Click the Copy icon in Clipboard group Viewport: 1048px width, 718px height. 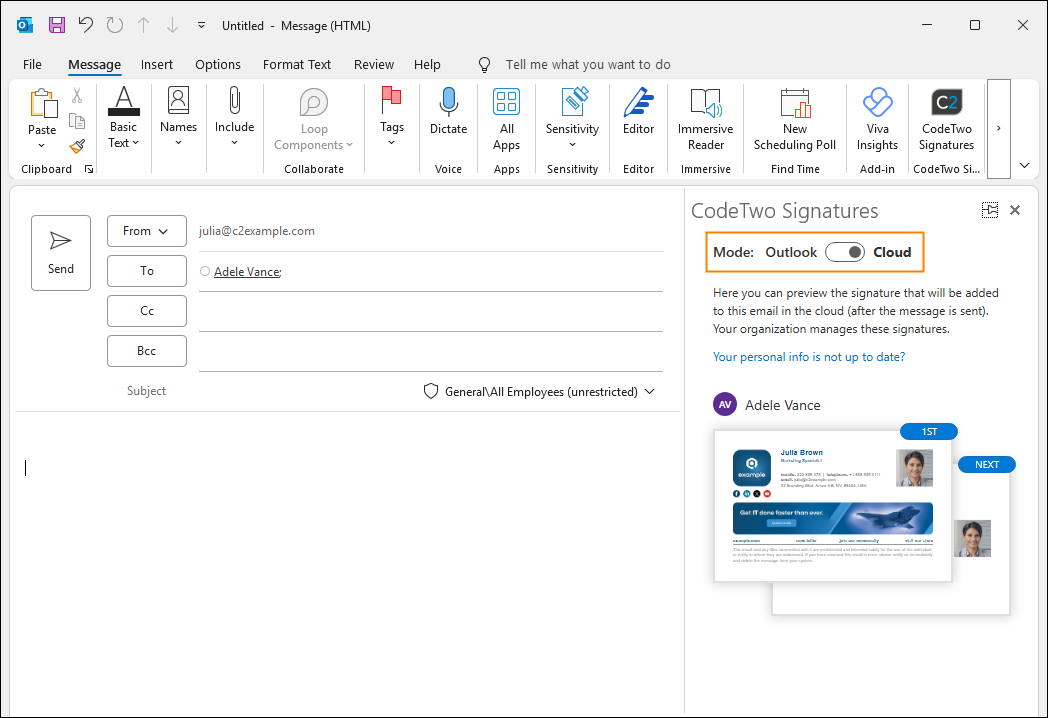click(x=78, y=121)
